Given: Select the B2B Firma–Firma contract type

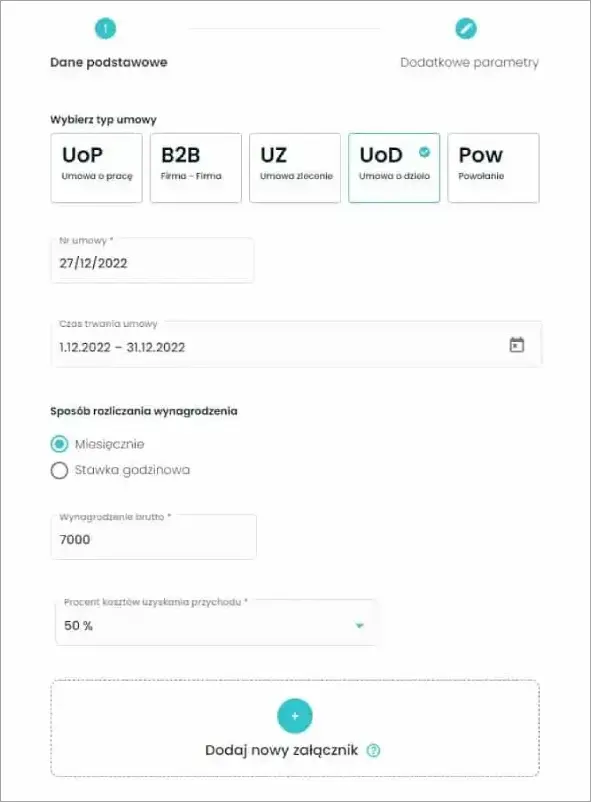Looking at the screenshot, I should click(x=195, y=167).
